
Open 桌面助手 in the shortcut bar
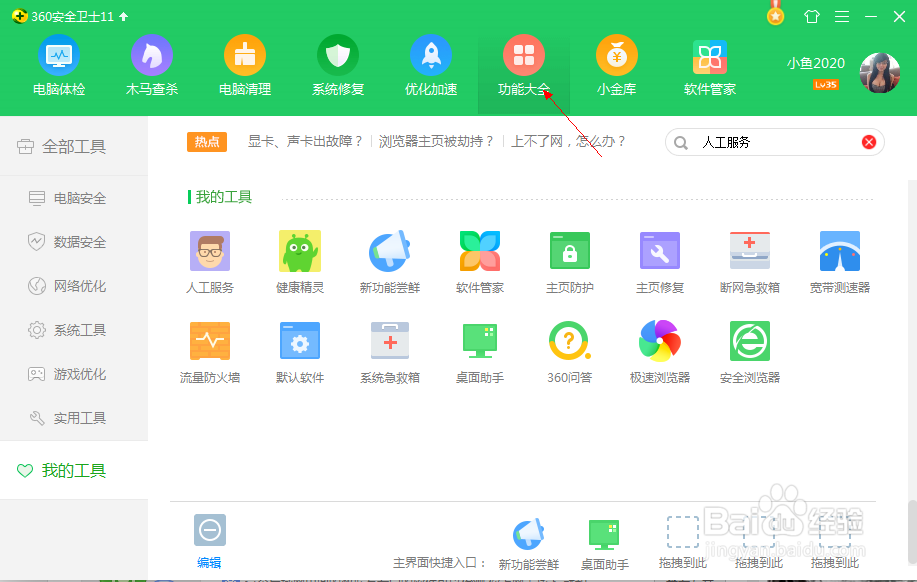[605, 544]
